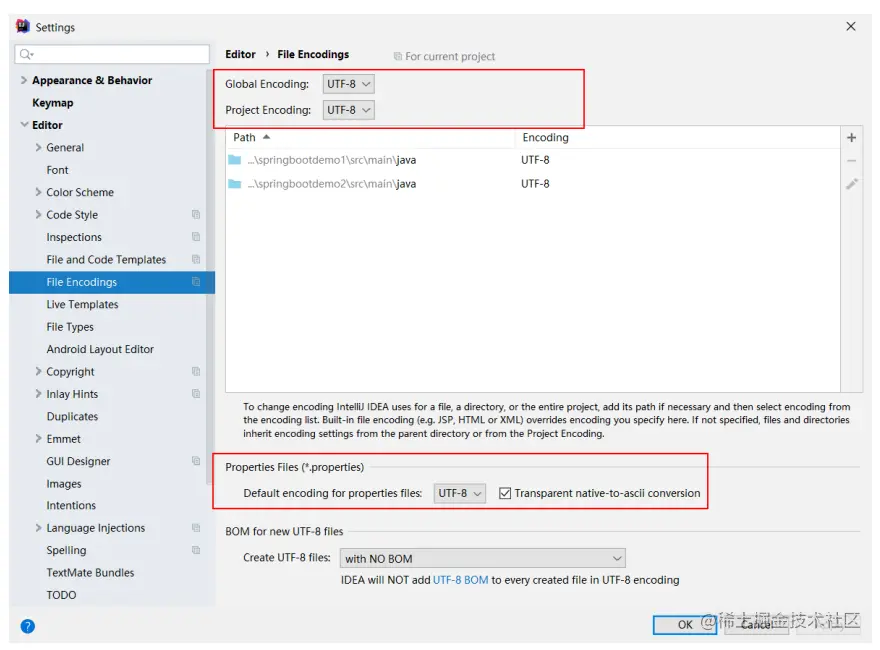Click project-level icon next to GUI Designer
Viewport: 880px width, 650px height.
196,461
